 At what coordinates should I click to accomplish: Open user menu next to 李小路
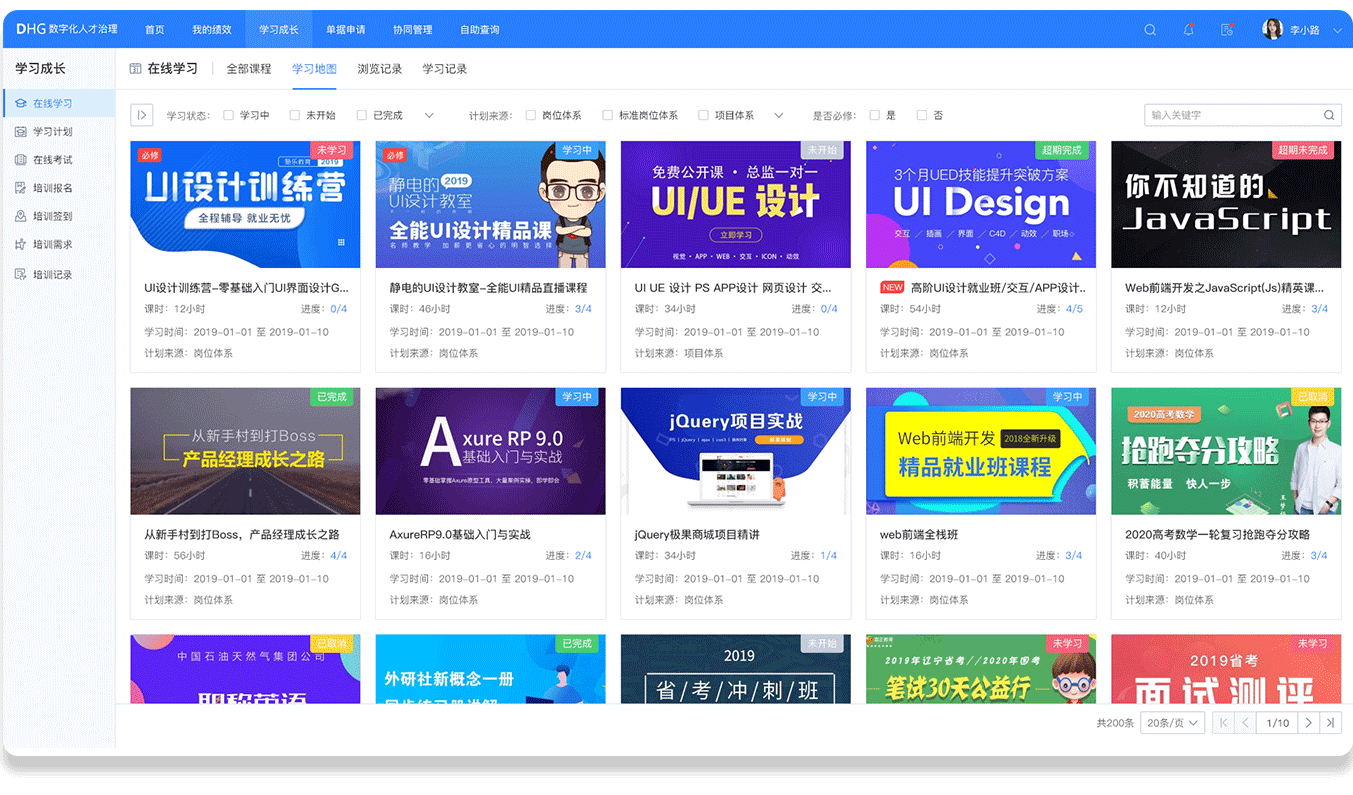pos(1339,30)
